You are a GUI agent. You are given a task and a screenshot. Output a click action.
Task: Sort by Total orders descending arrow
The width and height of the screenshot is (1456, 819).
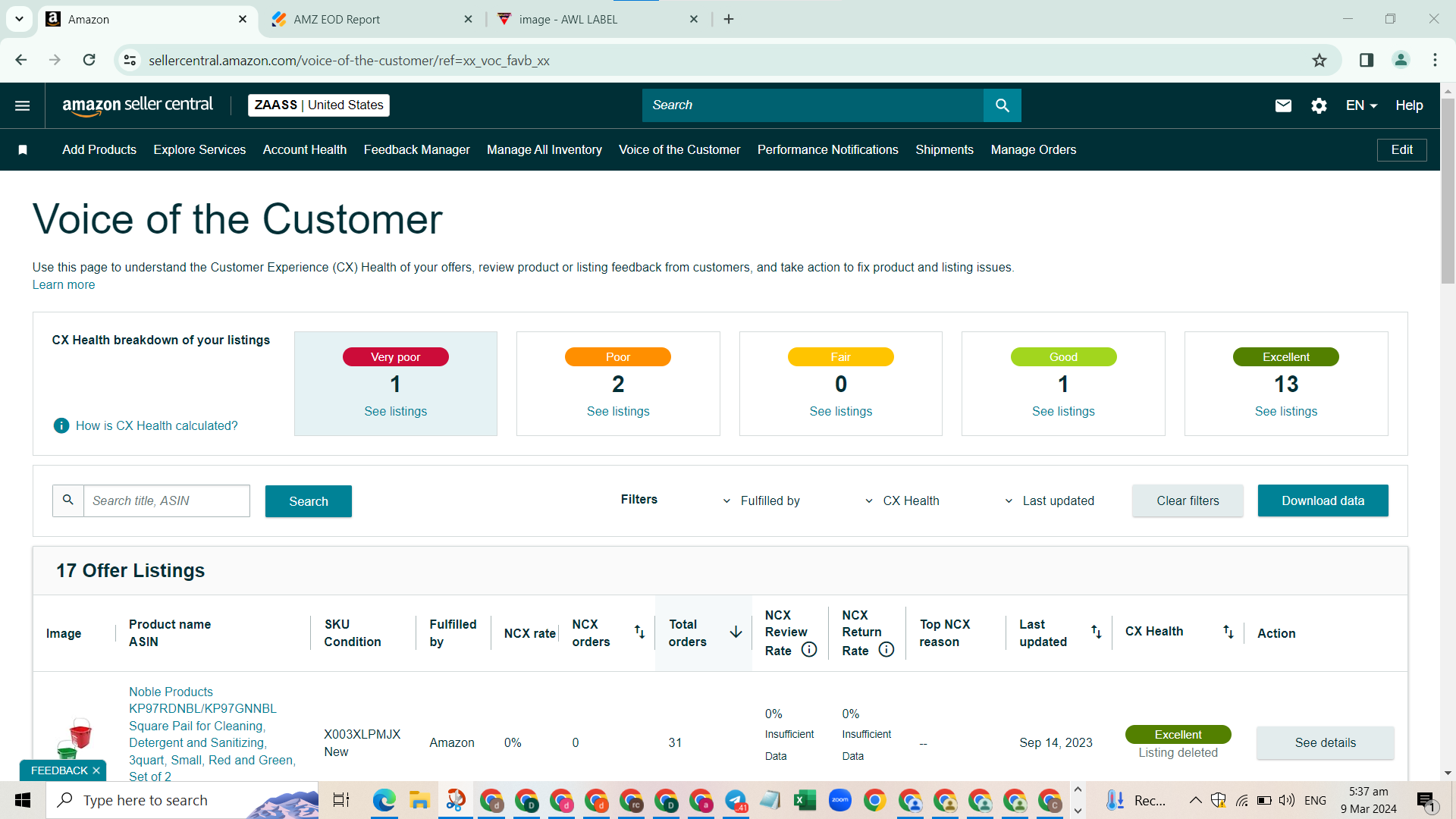click(x=736, y=632)
